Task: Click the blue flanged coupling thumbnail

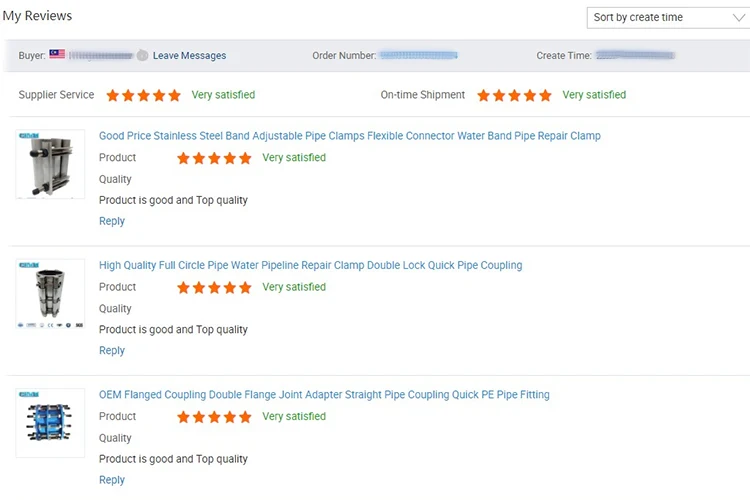Action: pos(51,423)
